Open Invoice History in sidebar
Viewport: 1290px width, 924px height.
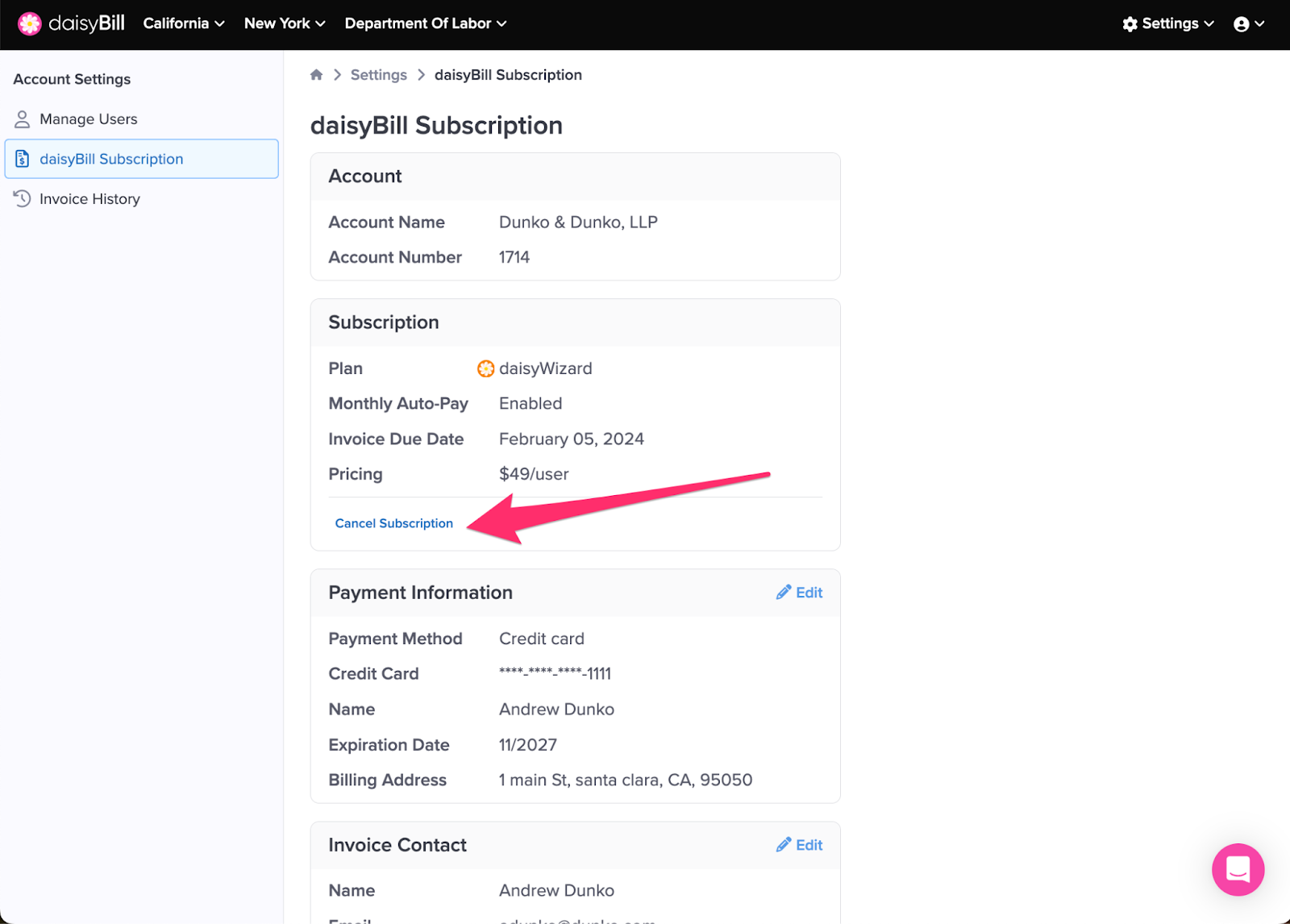[141, 198]
